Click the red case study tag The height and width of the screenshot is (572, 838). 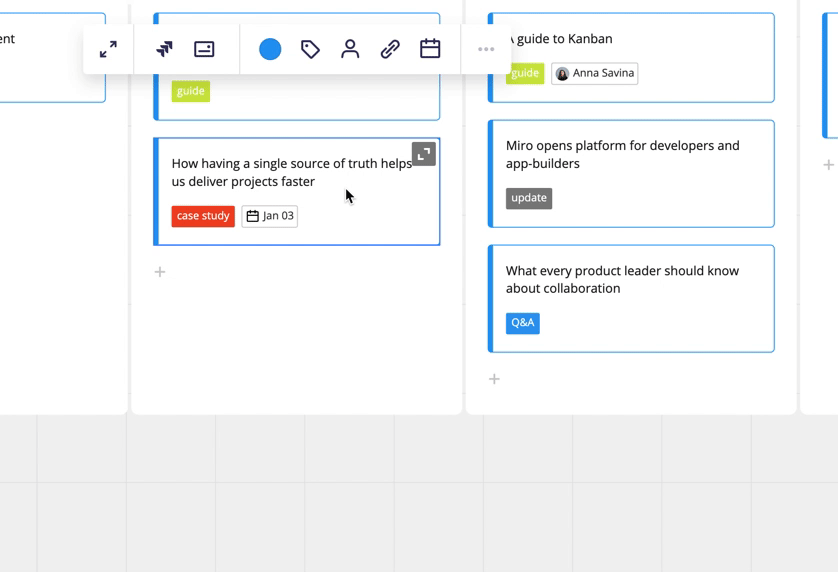point(203,216)
